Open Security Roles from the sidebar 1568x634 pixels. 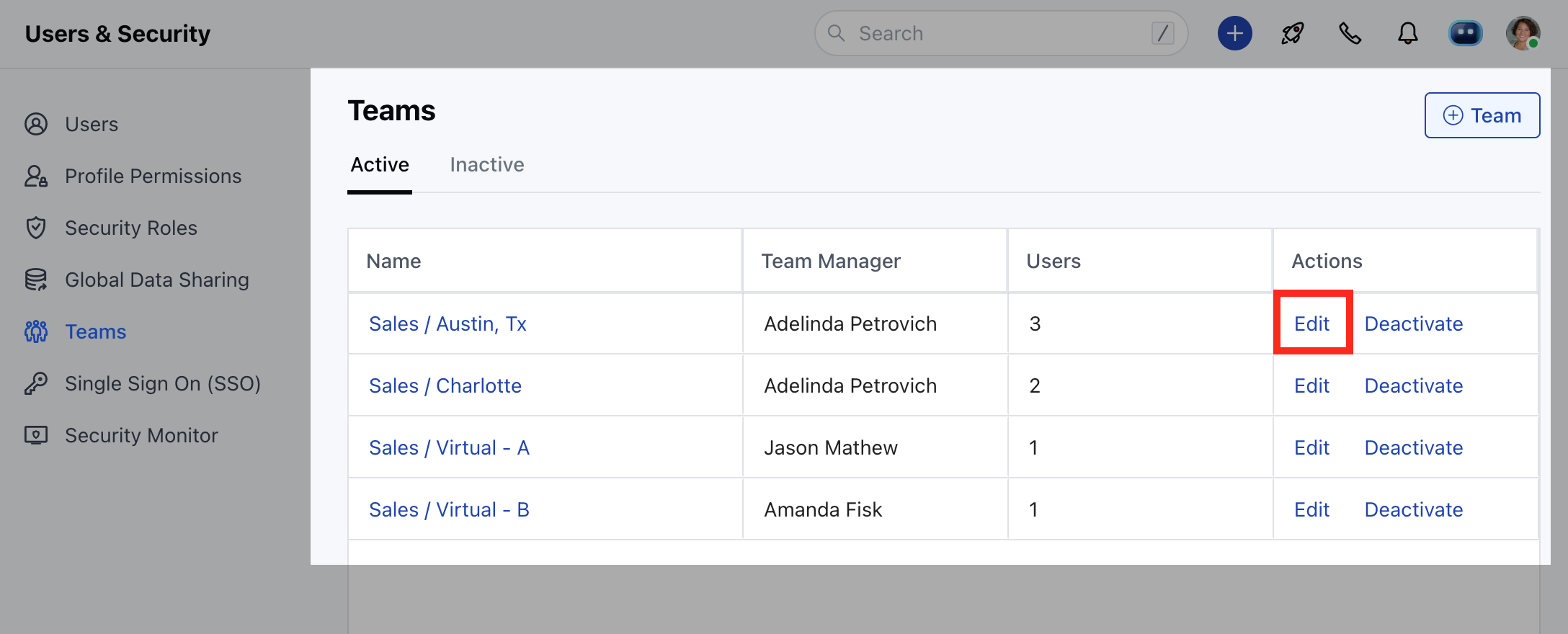click(x=130, y=228)
